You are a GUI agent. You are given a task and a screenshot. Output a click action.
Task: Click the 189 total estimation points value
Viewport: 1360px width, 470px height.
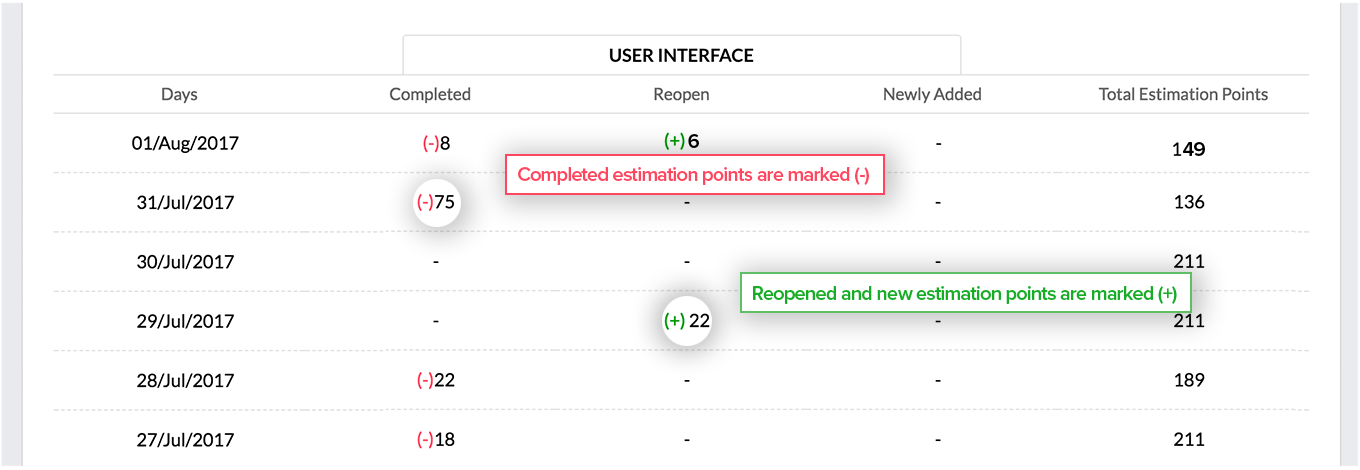click(1189, 380)
